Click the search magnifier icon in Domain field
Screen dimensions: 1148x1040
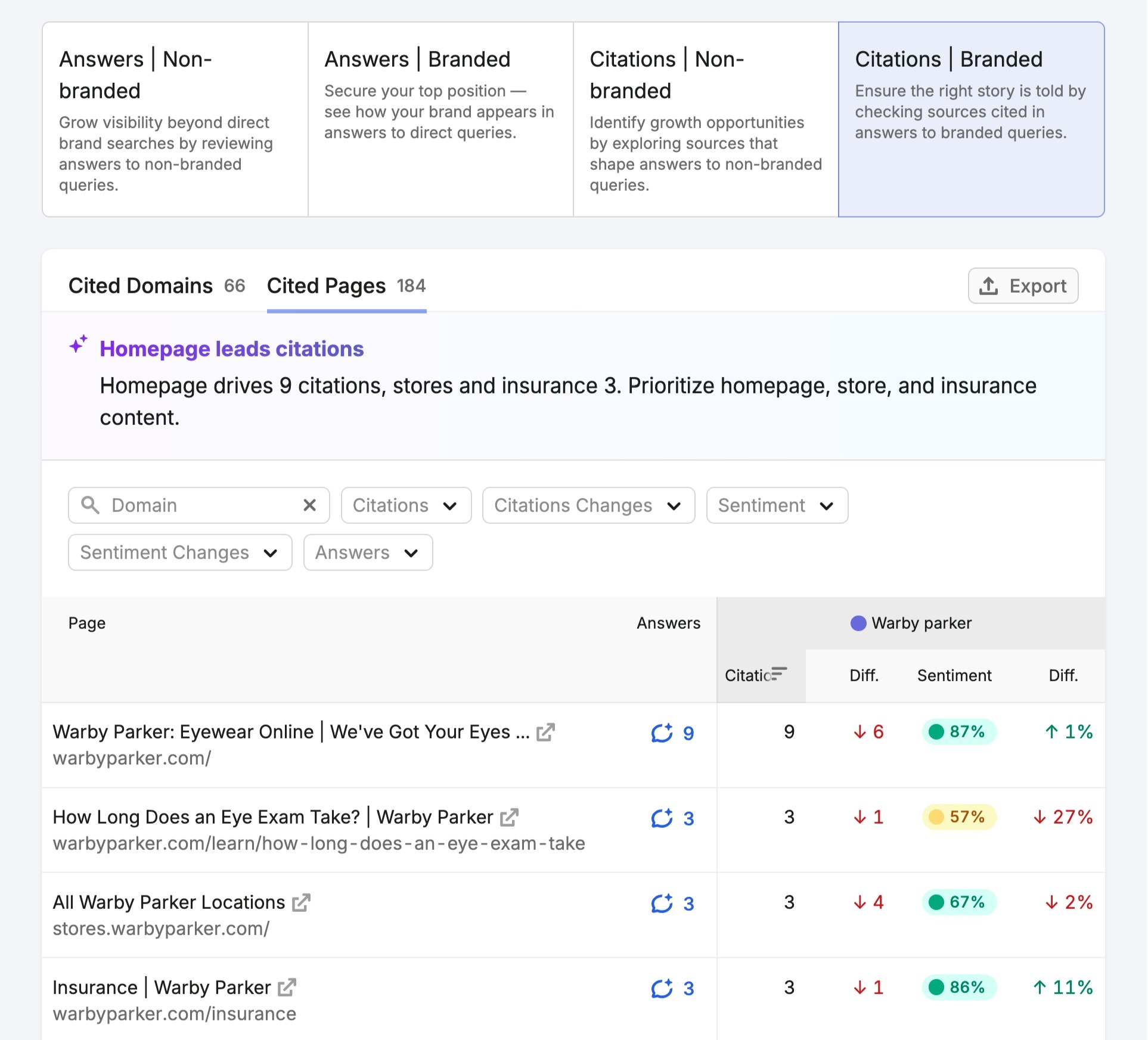coord(90,505)
